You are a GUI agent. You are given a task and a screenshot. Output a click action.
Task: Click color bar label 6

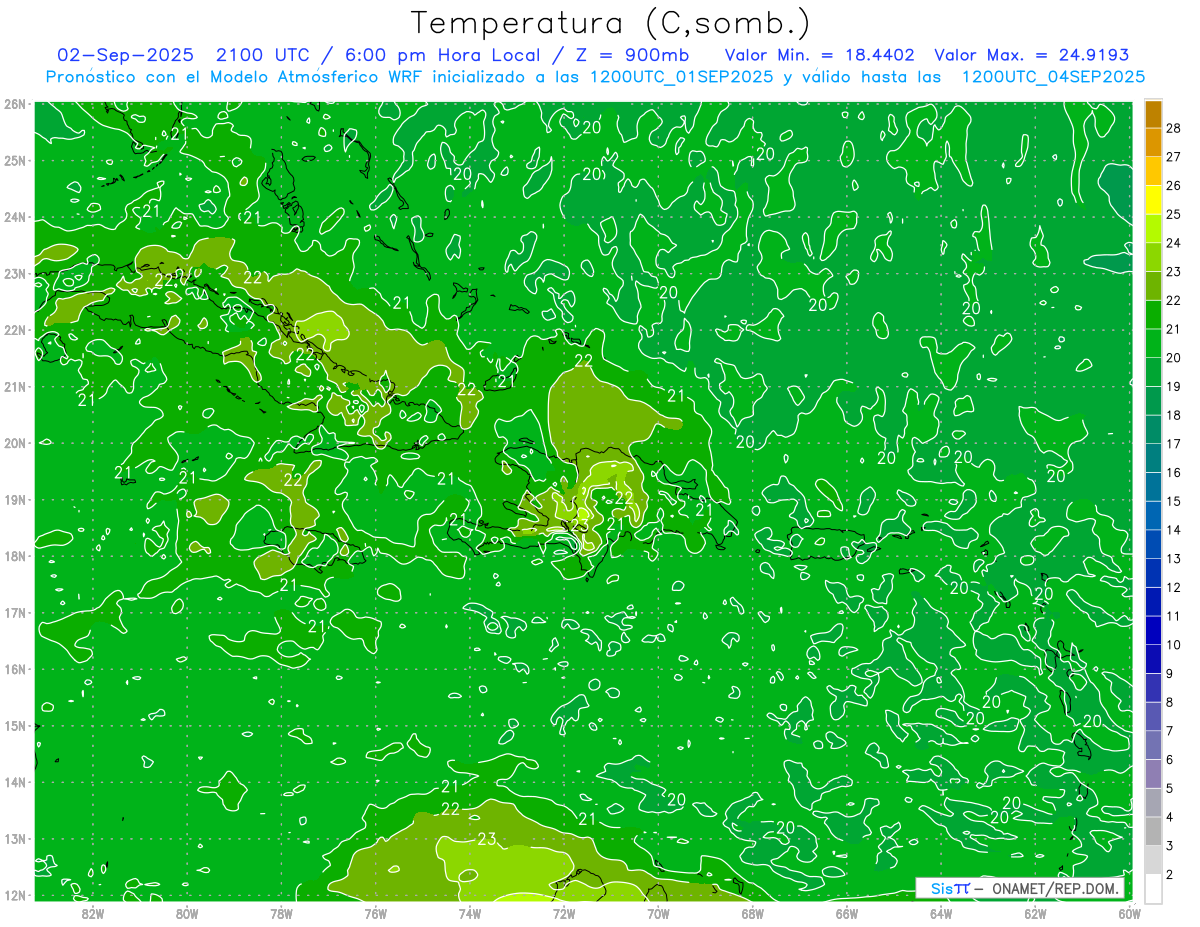click(x=1170, y=760)
